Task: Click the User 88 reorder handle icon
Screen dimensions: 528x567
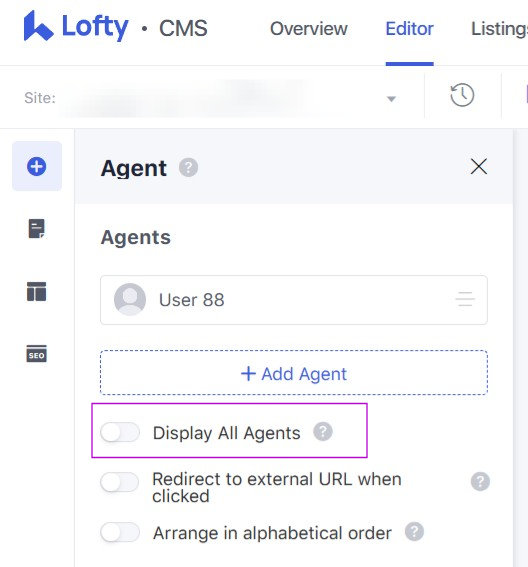Action: (x=465, y=299)
